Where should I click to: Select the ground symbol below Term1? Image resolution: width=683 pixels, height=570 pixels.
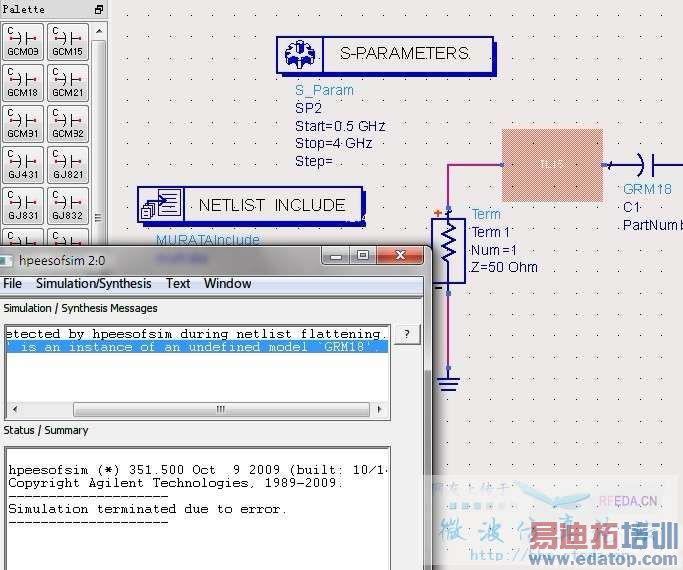449,382
